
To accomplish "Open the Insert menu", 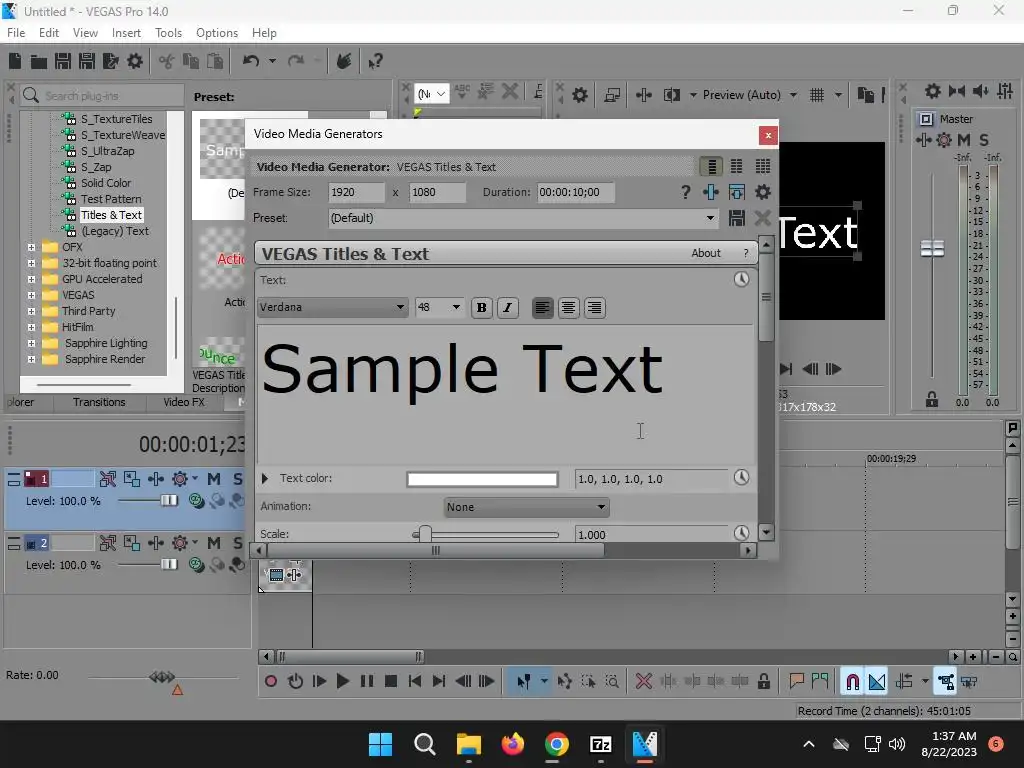I will pyautogui.click(x=126, y=33).
